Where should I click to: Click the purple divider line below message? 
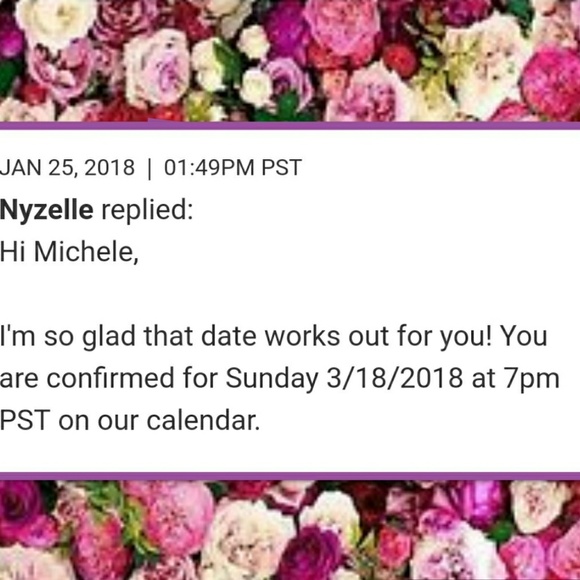pyautogui.click(x=290, y=476)
